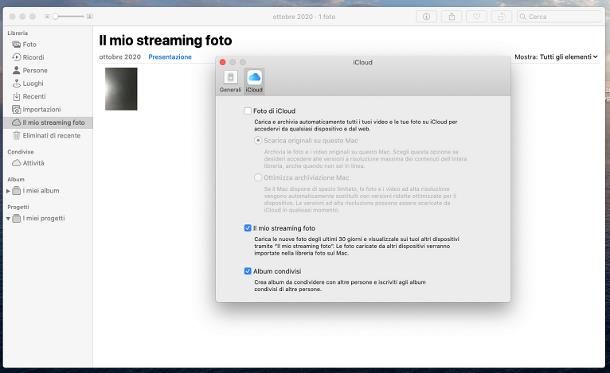The width and height of the screenshot is (610, 373).
Task: Open Mostra: Tutti gli elementi dropdown
Action: click(x=556, y=57)
